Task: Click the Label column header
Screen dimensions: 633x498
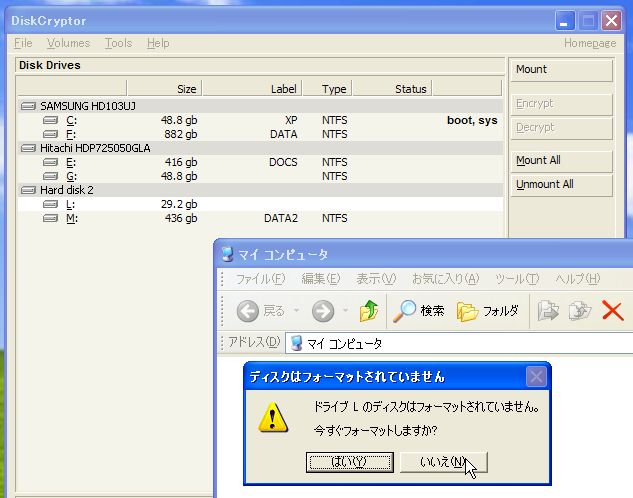Action: [252, 88]
